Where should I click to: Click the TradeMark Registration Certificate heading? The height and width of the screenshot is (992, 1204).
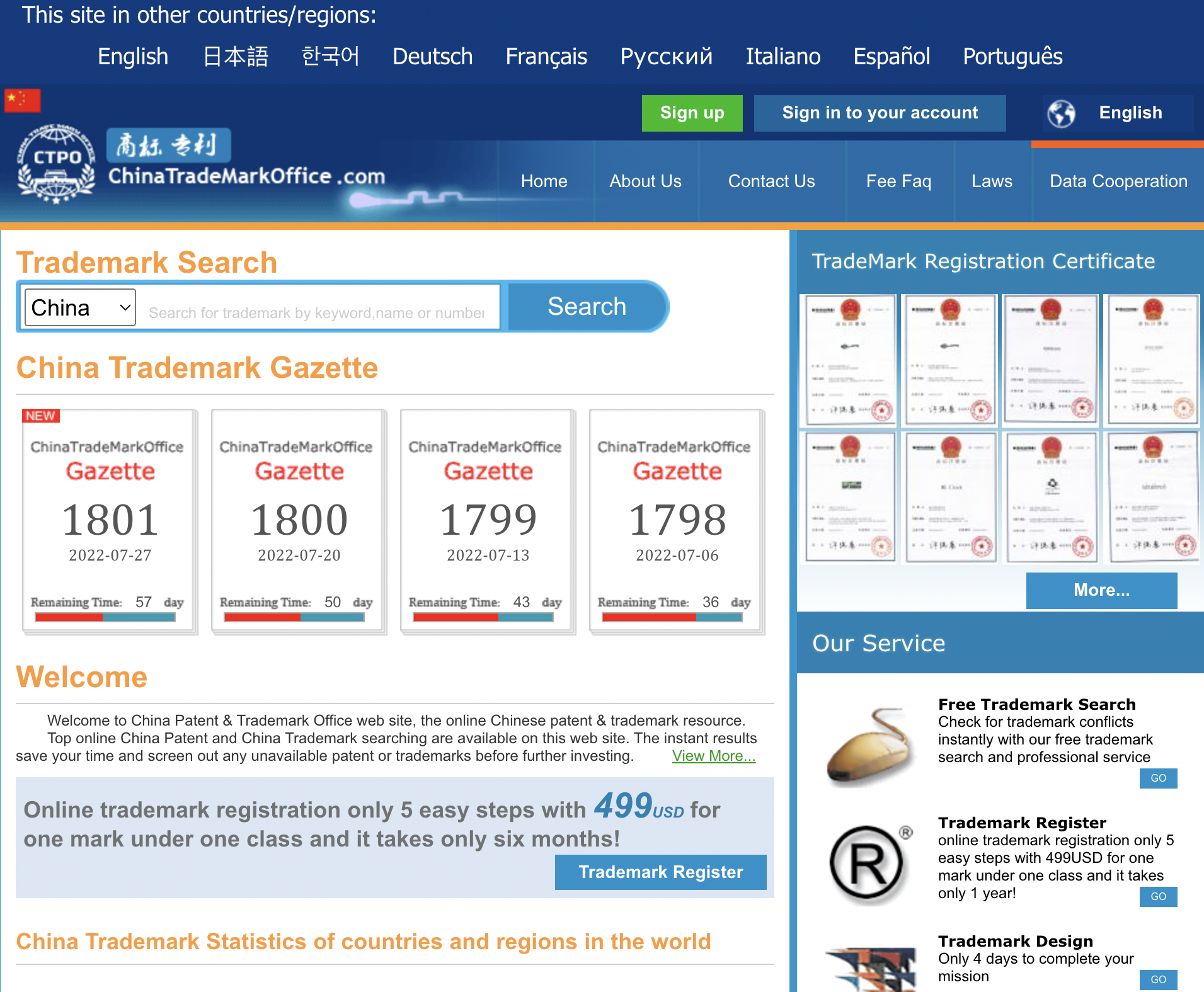click(983, 261)
